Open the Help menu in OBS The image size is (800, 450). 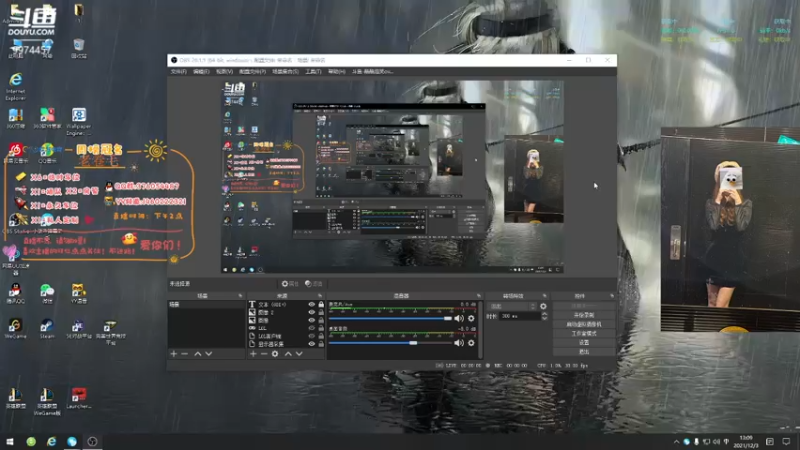336,72
